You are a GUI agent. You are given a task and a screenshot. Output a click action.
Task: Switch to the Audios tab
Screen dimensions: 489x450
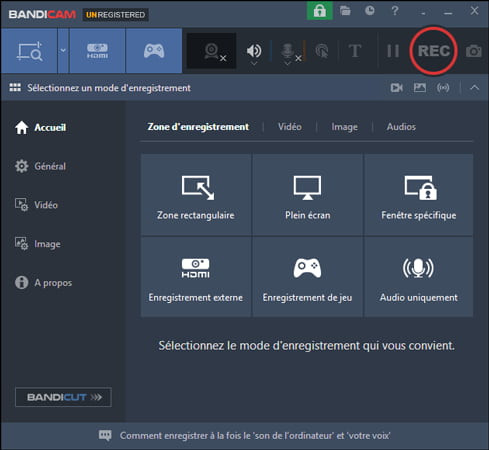point(401,127)
